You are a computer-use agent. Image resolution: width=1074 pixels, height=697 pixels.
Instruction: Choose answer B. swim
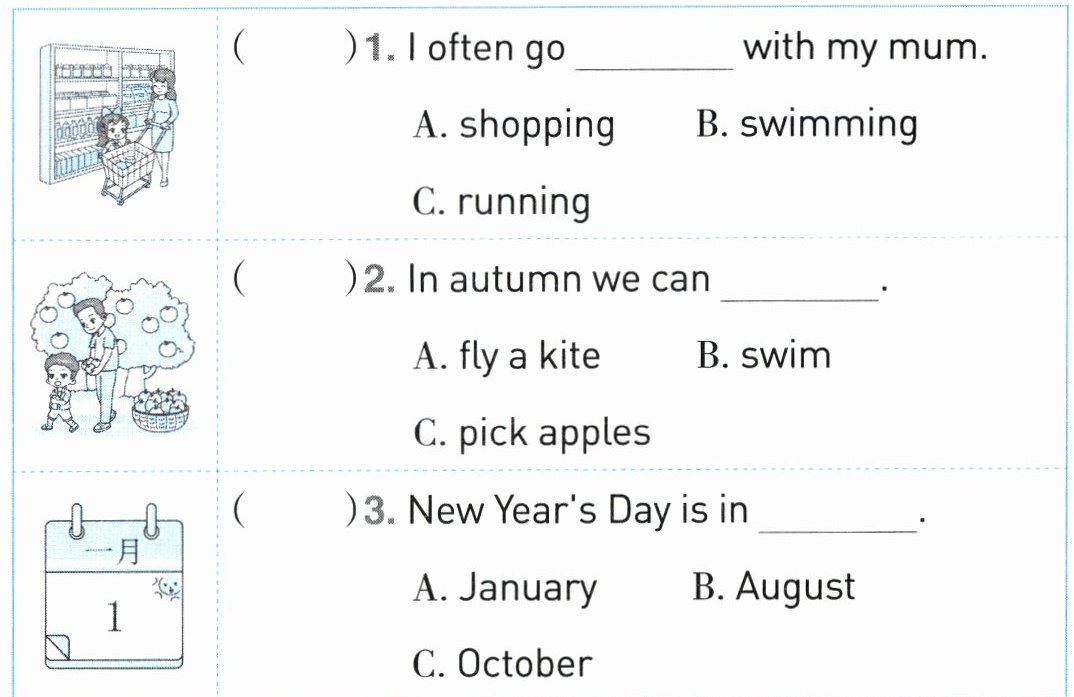pyautogui.click(x=763, y=356)
